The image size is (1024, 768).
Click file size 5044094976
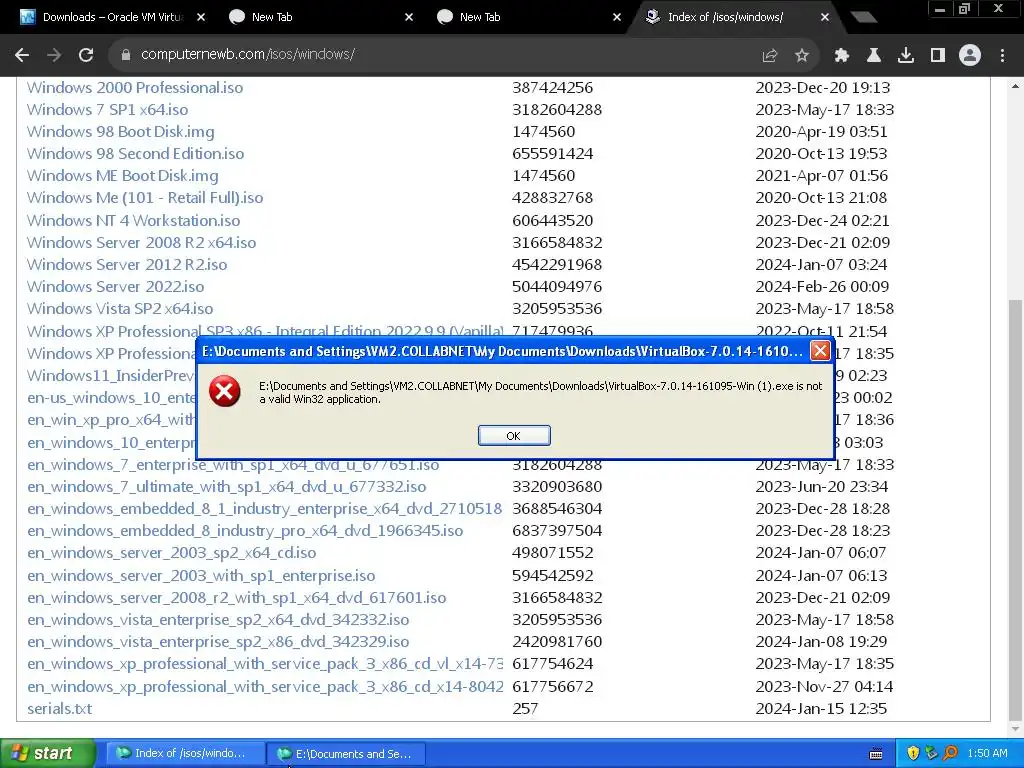pyautogui.click(x=557, y=287)
